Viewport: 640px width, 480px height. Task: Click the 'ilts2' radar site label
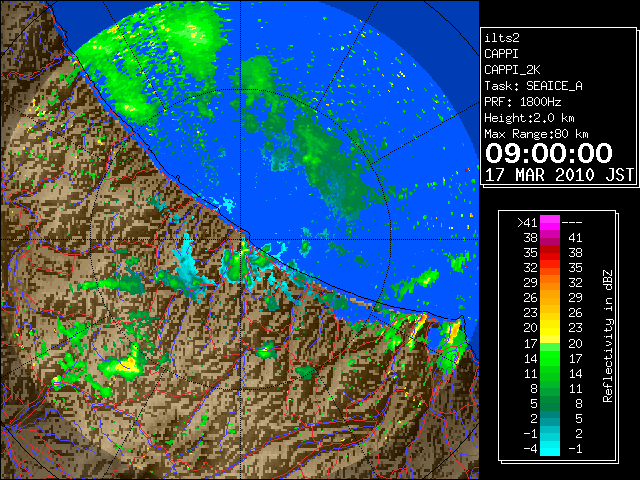(x=502, y=38)
